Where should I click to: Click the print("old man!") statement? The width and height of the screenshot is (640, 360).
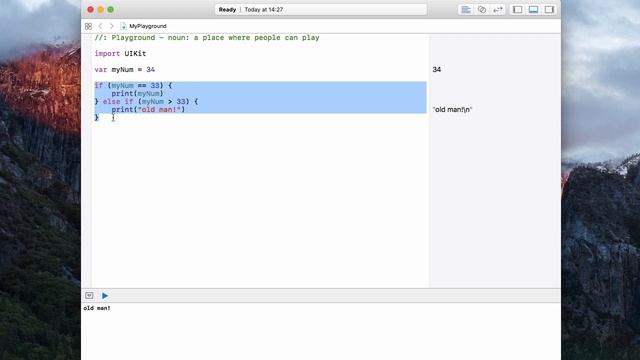coord(148,109)
